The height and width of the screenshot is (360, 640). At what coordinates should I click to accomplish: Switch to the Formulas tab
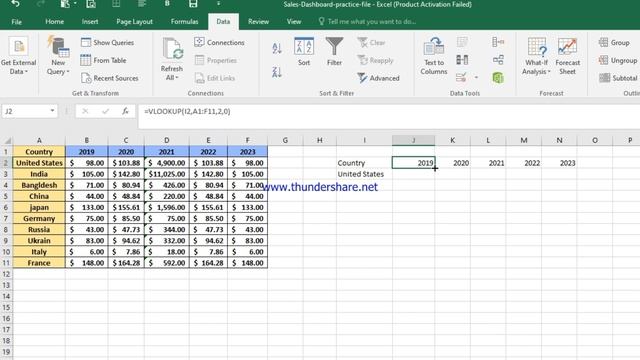(184, 22)
